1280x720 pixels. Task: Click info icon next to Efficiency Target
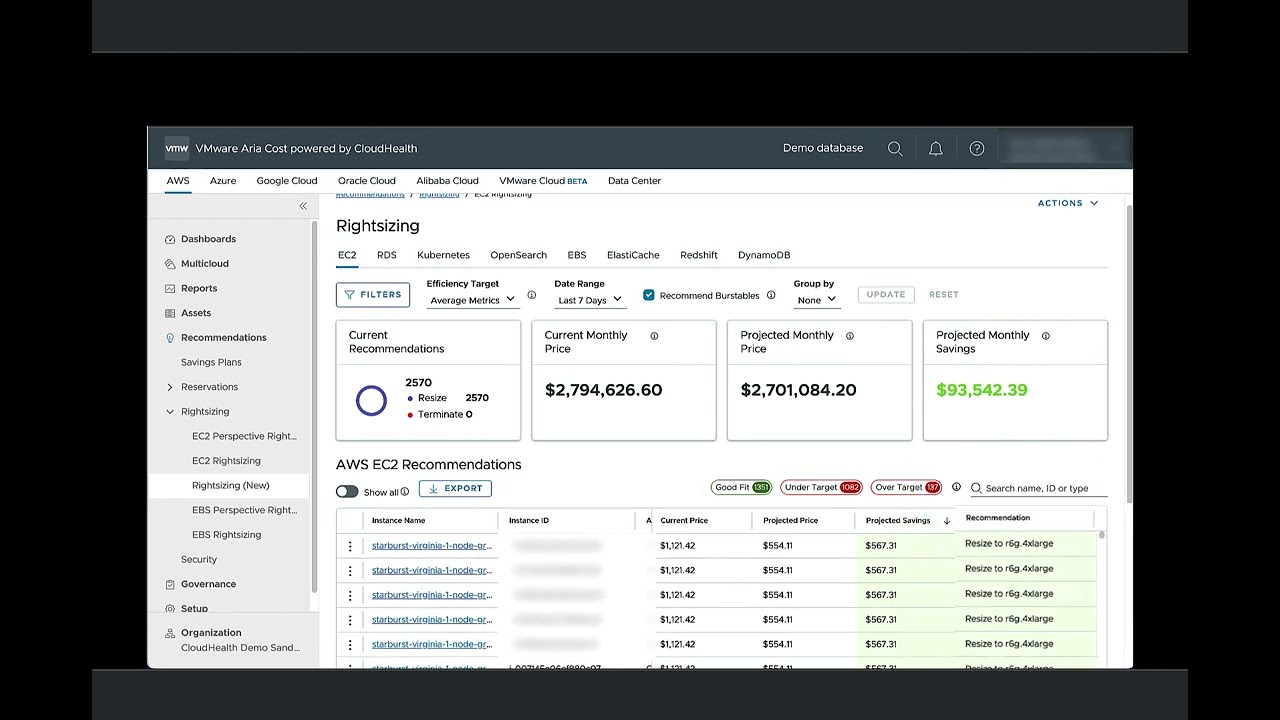pos(531,296)
